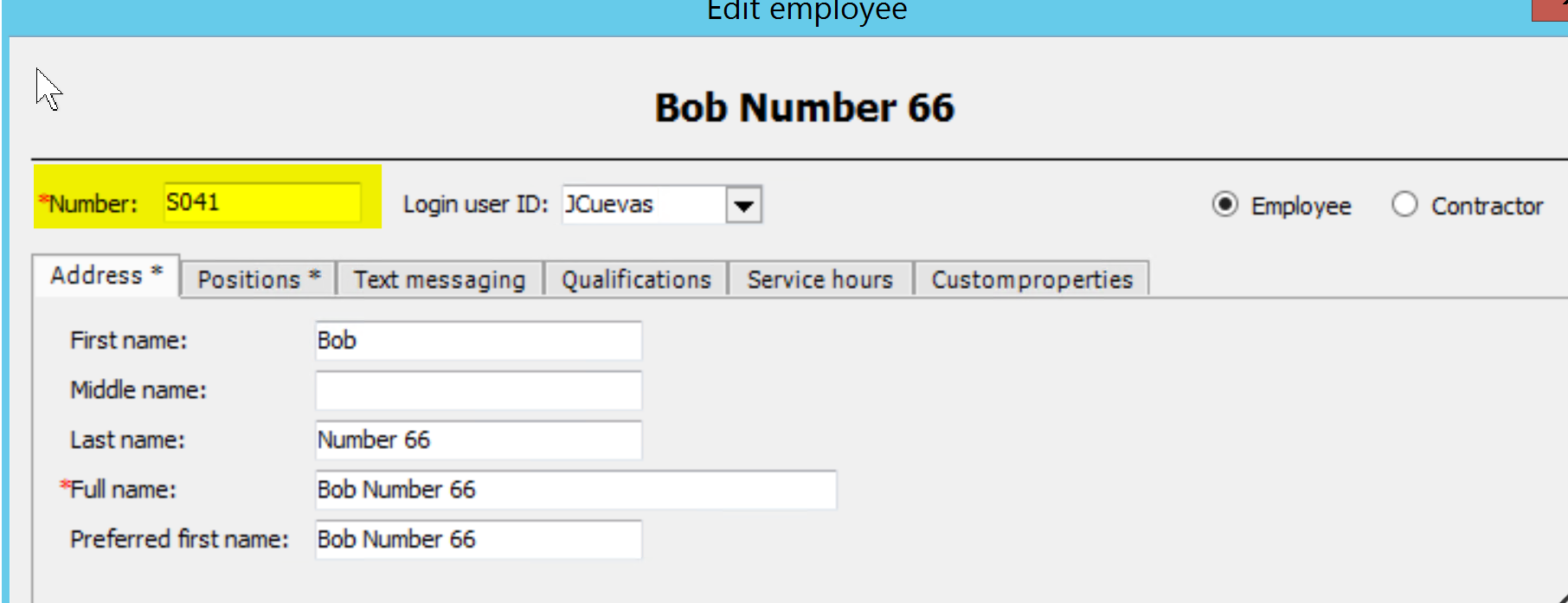Open the Positions tab
Screen dimensions: 1568x603
[x=259, y=279]
